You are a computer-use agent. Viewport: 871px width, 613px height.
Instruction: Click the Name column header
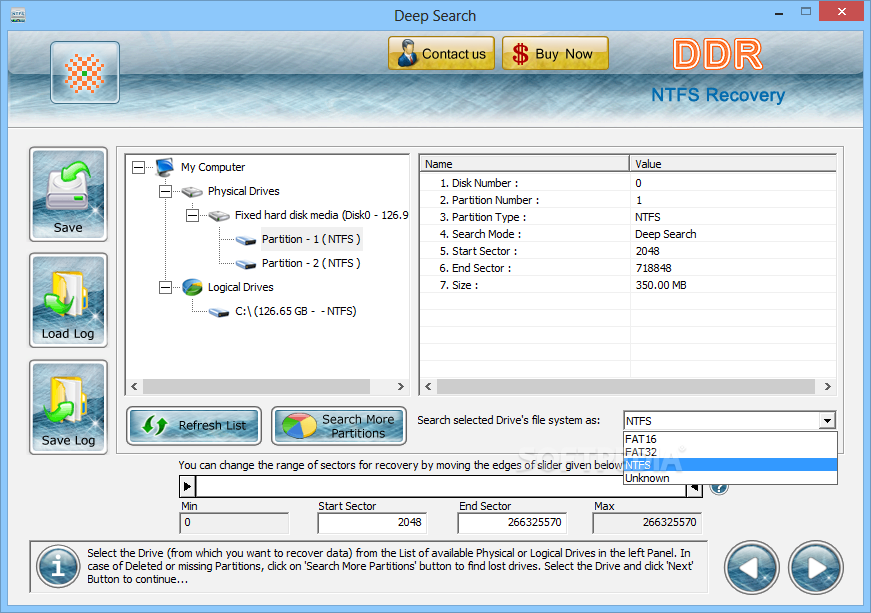point(524,164)
